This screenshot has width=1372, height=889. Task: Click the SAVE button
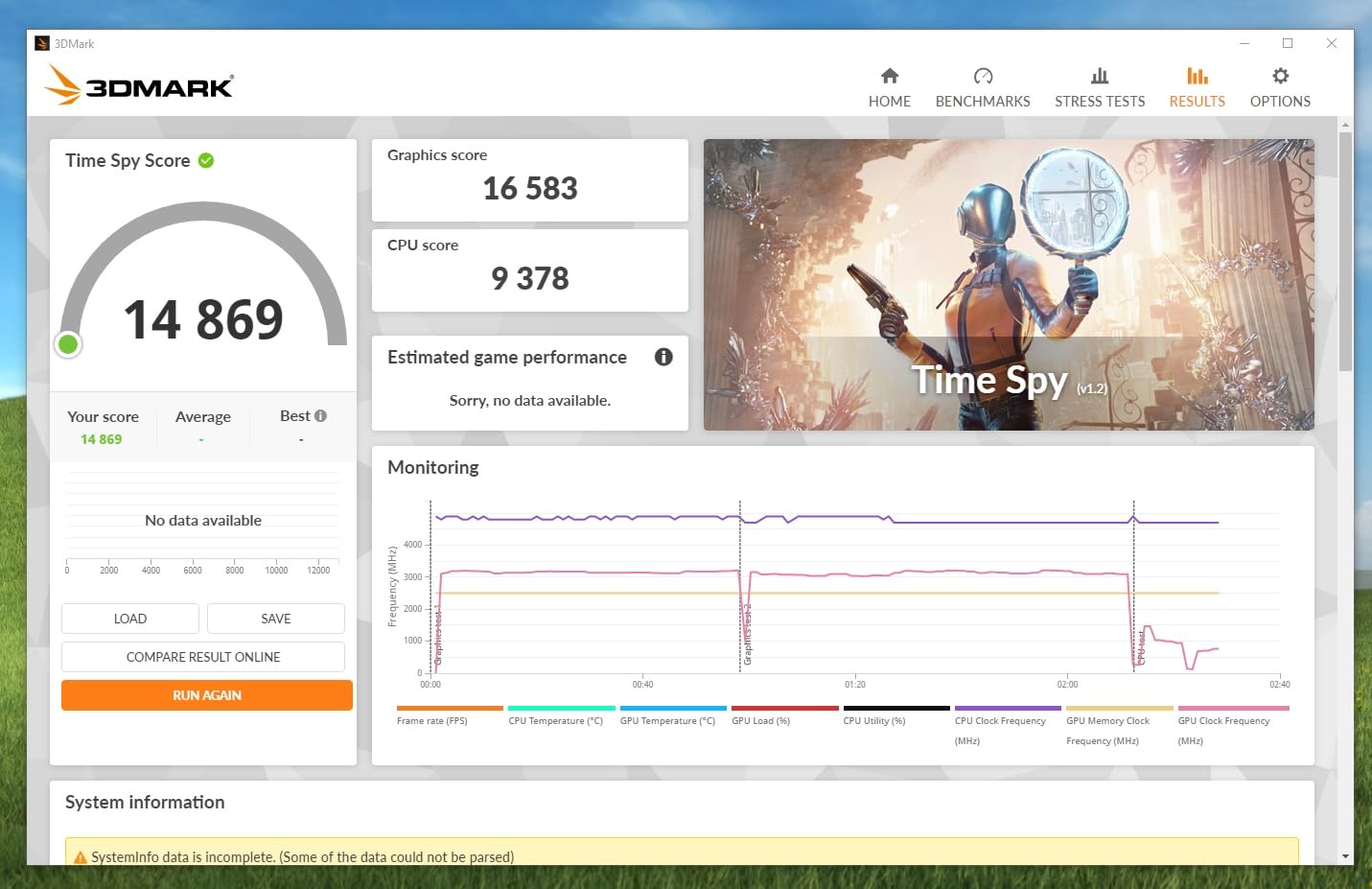276,619
